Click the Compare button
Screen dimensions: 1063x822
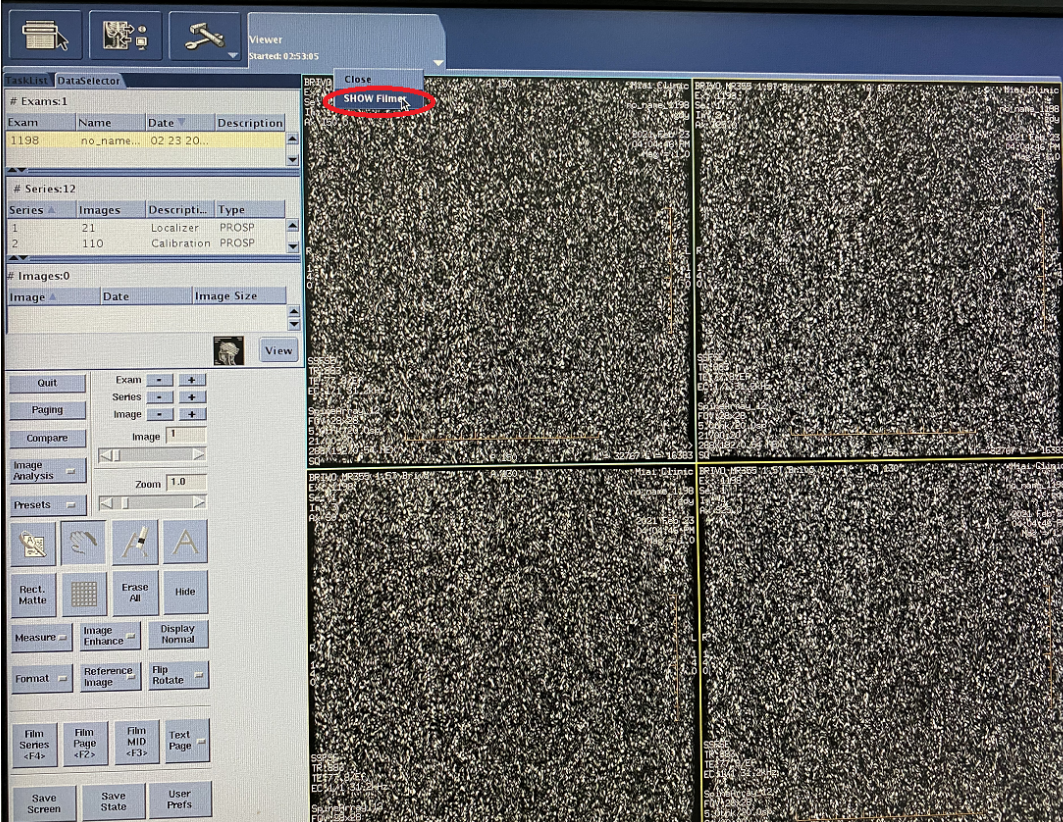[x=47, y=438]
